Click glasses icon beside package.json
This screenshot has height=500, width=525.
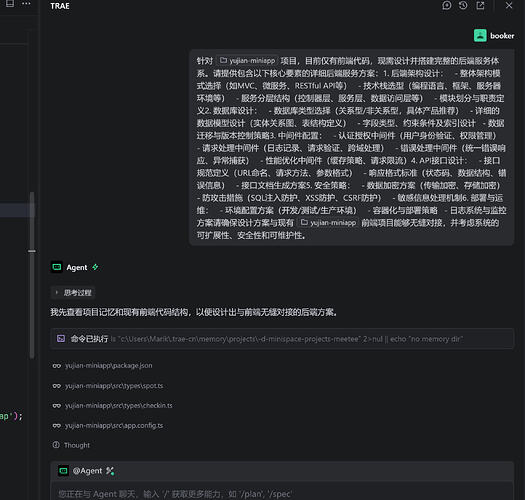[x=57, y=366]
